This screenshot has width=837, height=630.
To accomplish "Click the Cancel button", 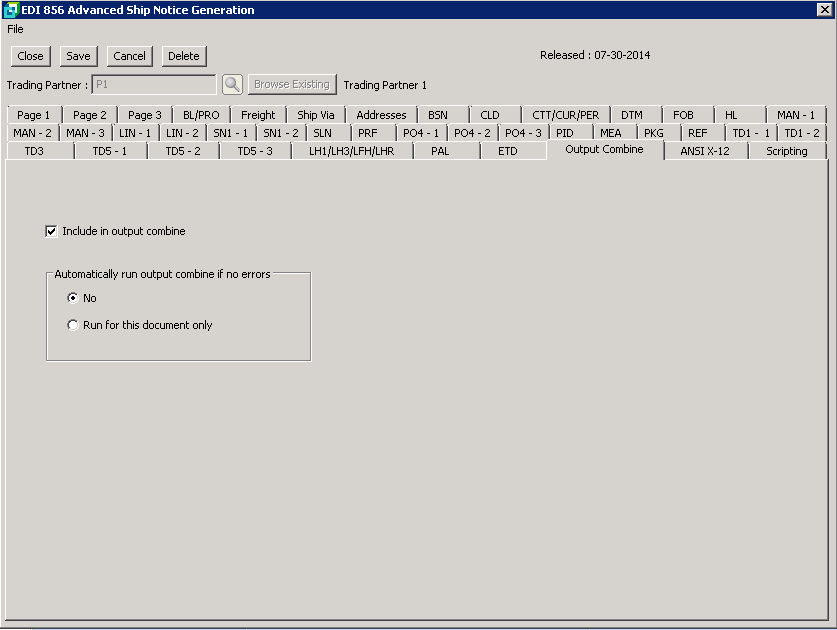I will point(129,56).
